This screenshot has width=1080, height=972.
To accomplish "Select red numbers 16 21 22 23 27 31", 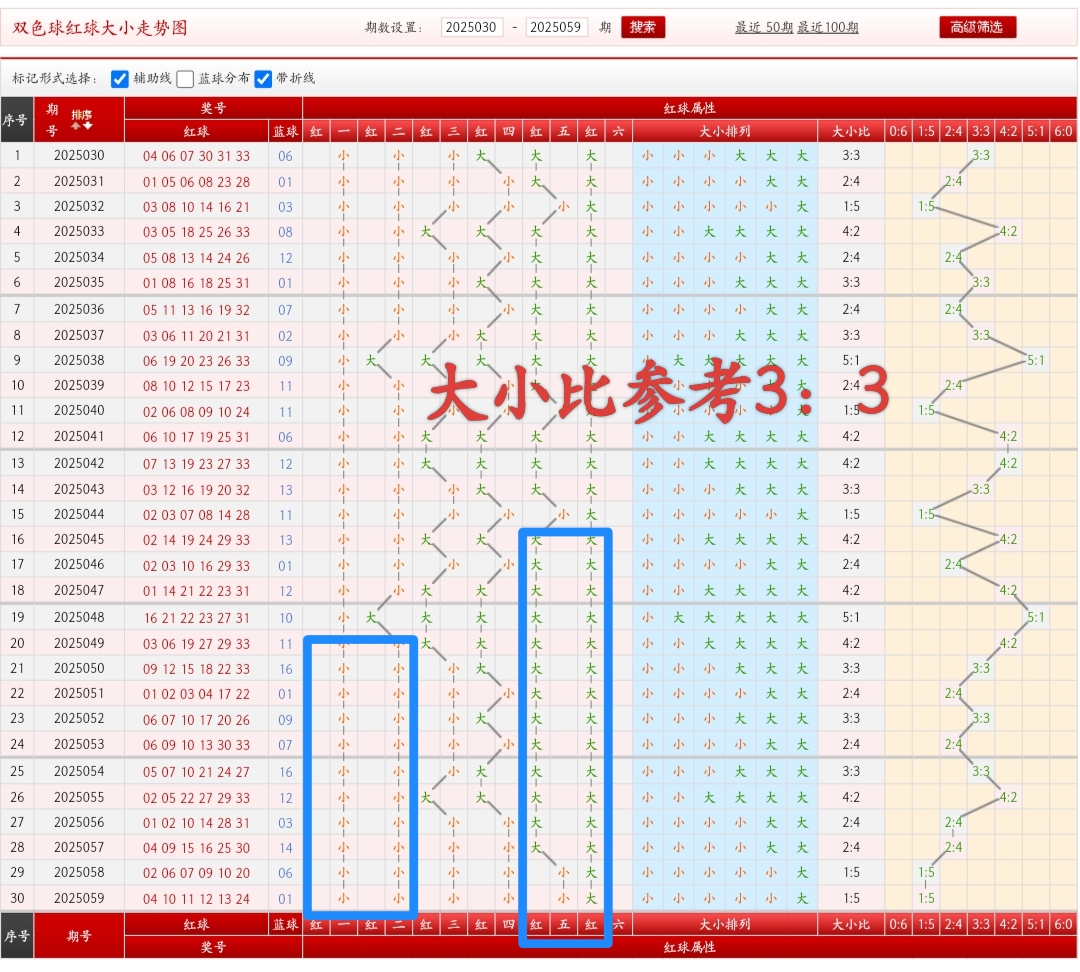I will coord(196,618).
